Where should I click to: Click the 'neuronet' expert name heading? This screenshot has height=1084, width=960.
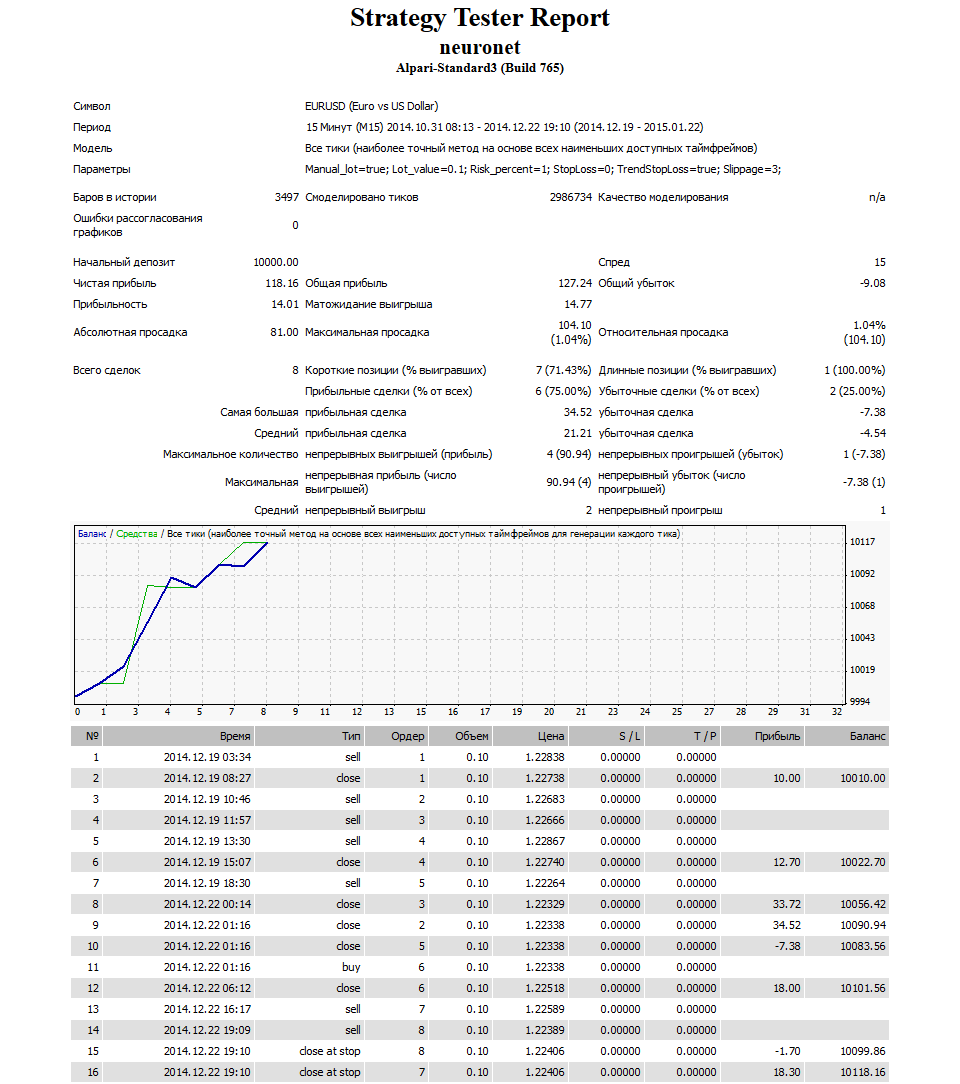pos(480,48)
